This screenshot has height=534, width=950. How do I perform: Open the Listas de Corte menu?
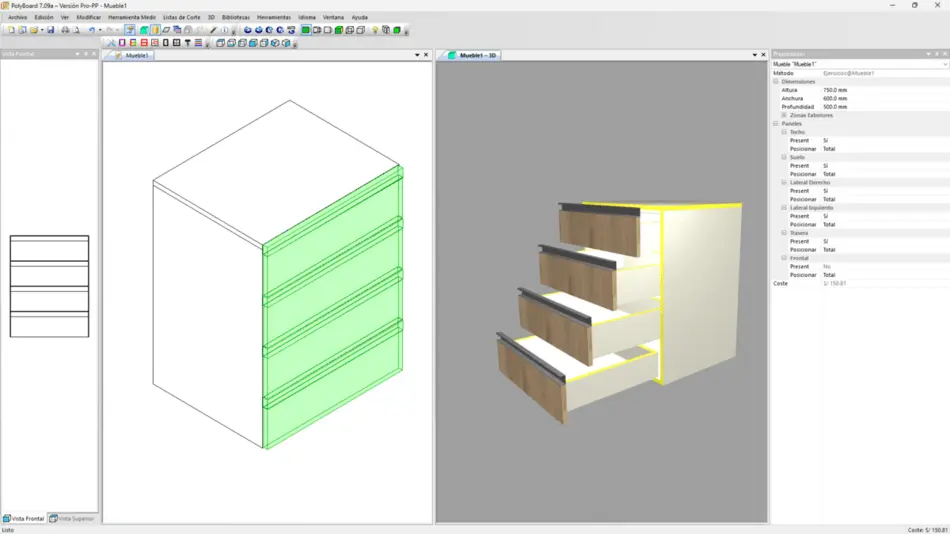click(x=181, y=17)
